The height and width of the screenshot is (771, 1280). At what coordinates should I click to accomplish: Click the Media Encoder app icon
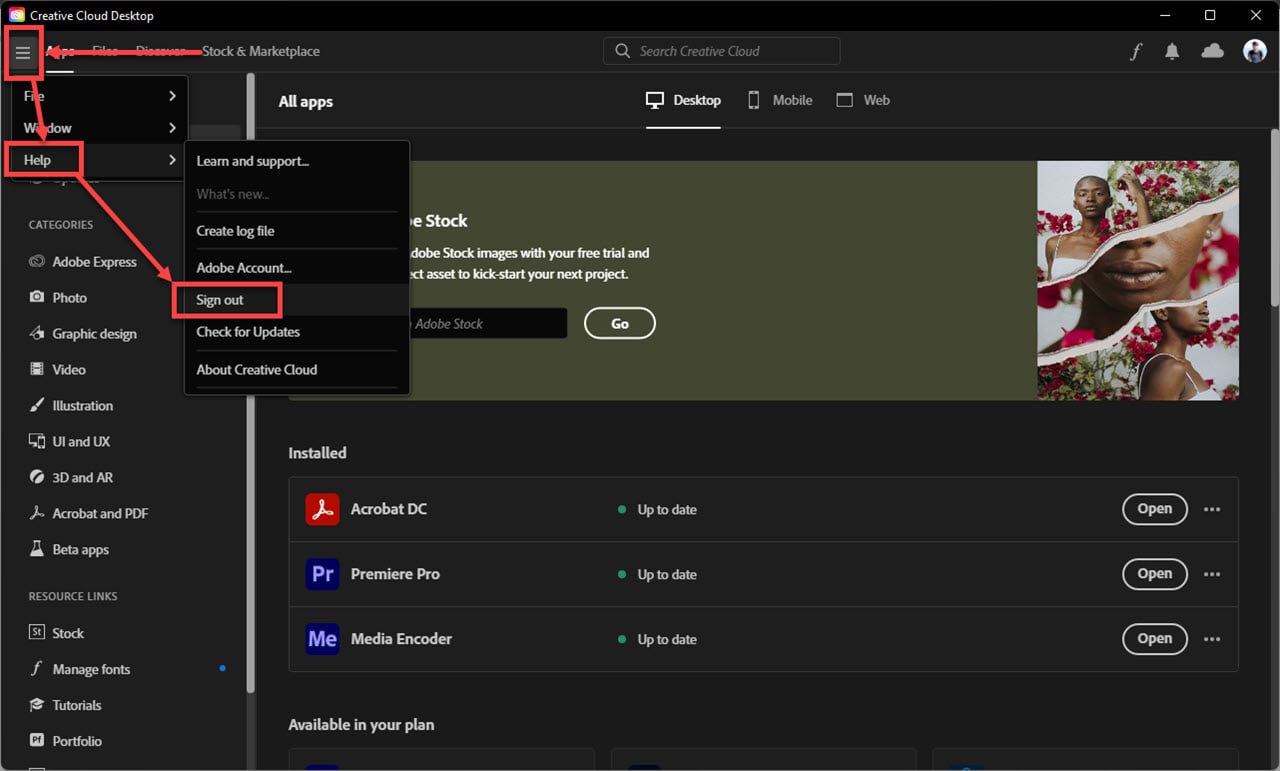tap(322, 639)
